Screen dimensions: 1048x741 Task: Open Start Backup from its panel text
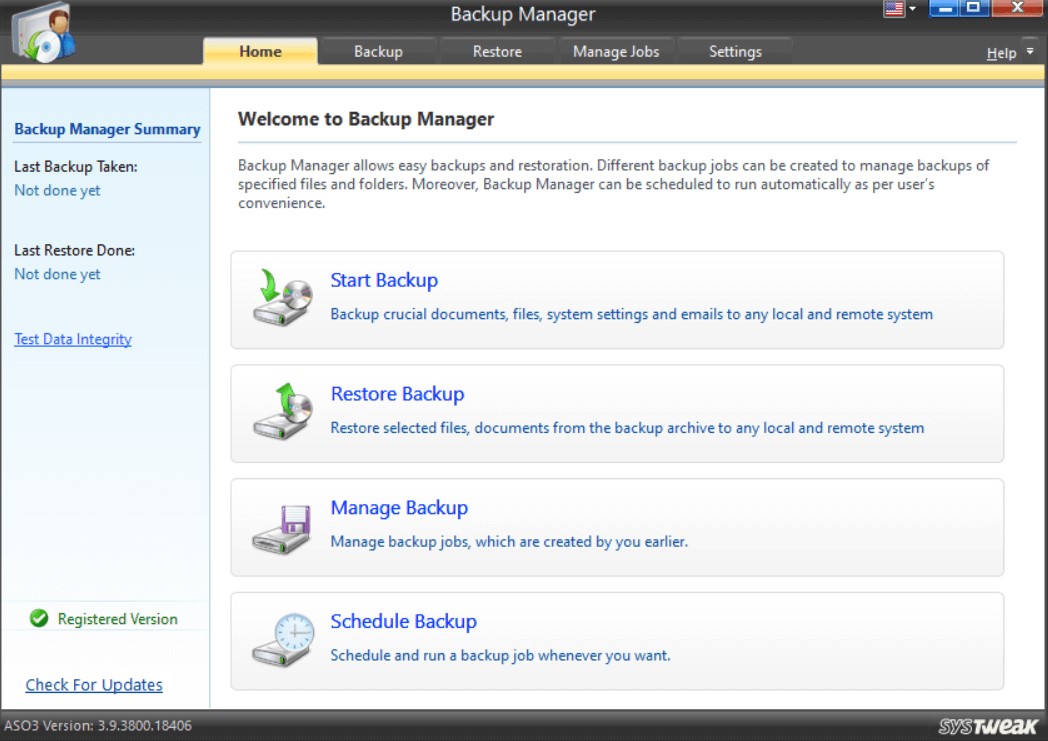coord(384,281)
